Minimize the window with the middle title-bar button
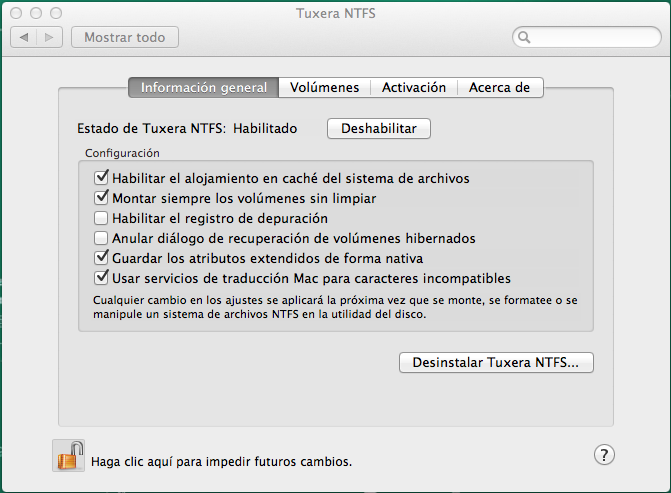671x493 pixels. click(36, 13)
